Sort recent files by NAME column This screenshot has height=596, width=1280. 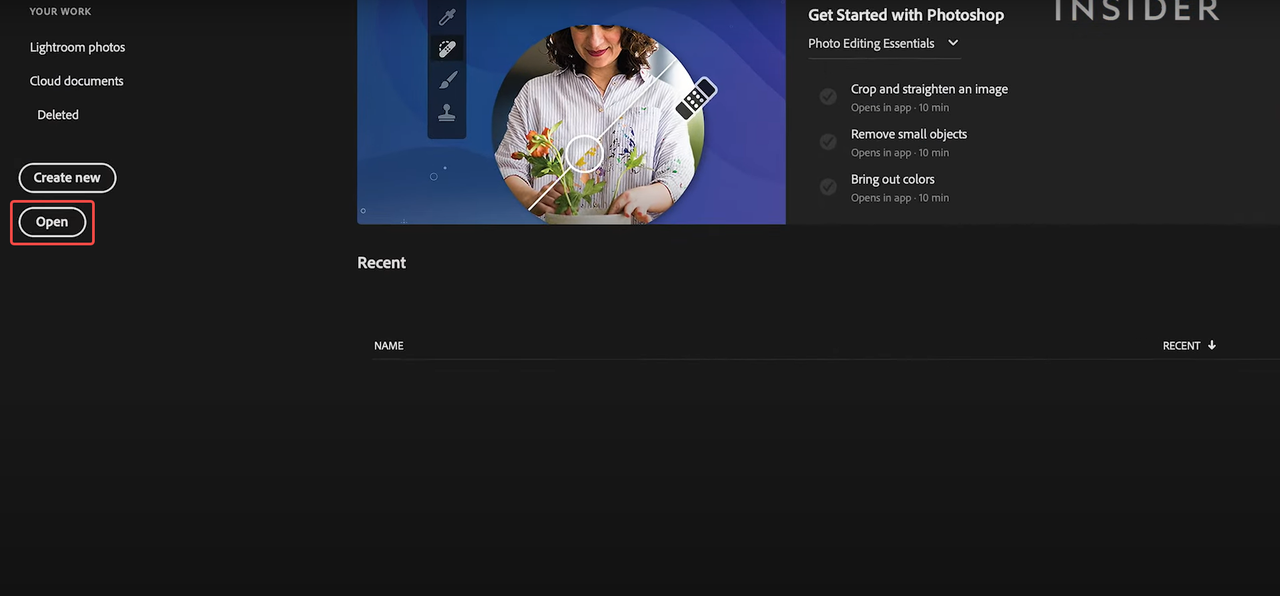click(x=389, y=346)
